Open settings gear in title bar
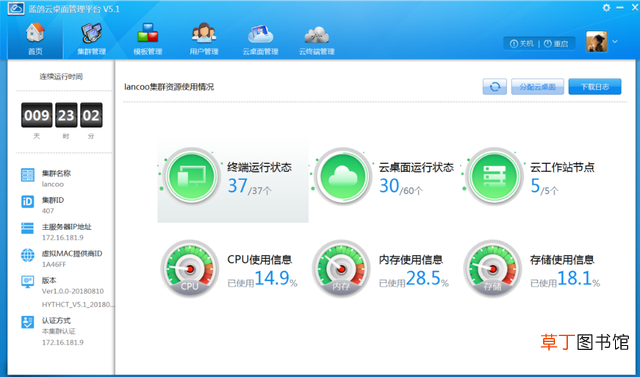The image size is (640, 377). pyautogui.click(x=606, y=7)
